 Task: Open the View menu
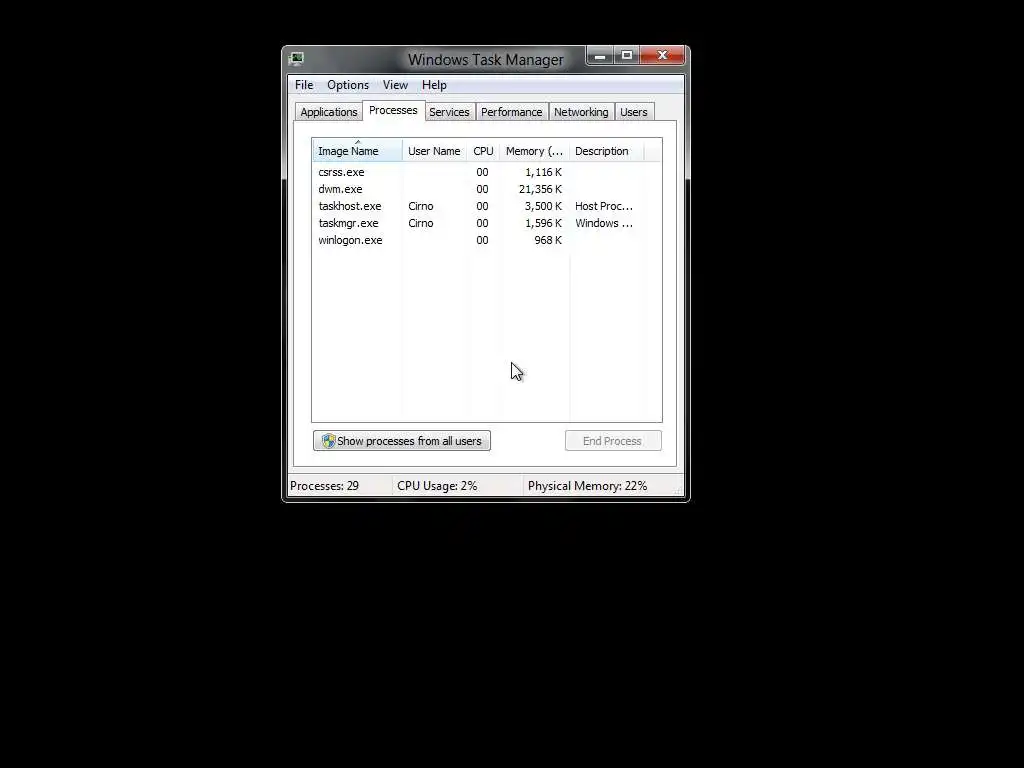tap(395, 85)
